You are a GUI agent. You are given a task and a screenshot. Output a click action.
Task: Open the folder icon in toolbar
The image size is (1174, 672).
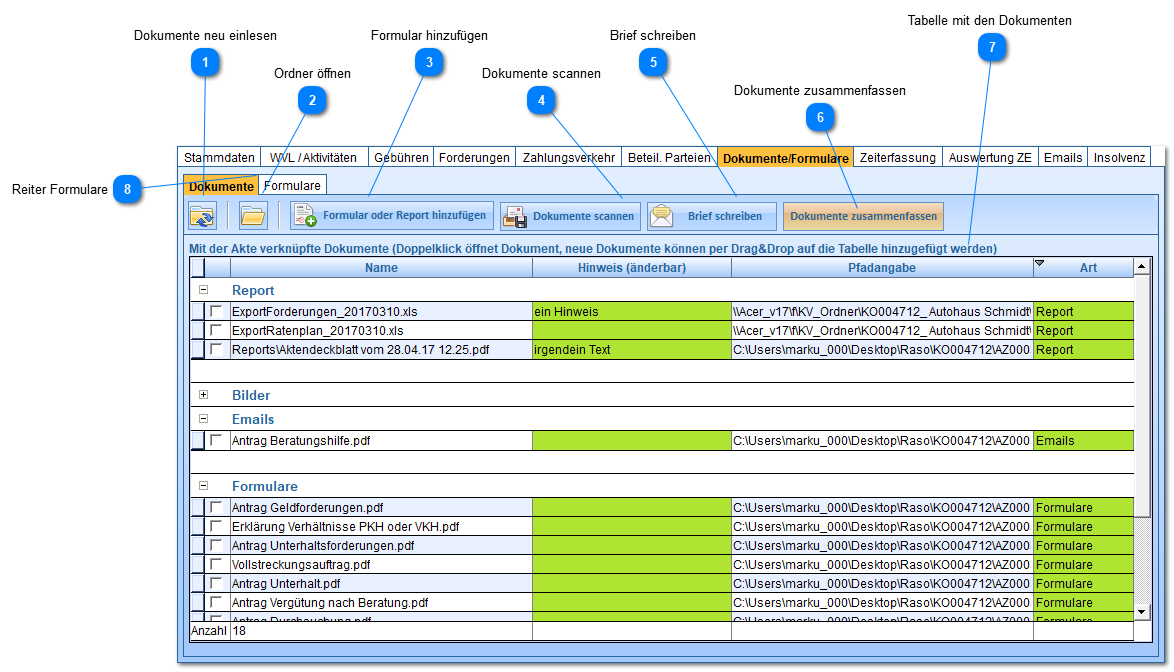(x=252, y=216)
